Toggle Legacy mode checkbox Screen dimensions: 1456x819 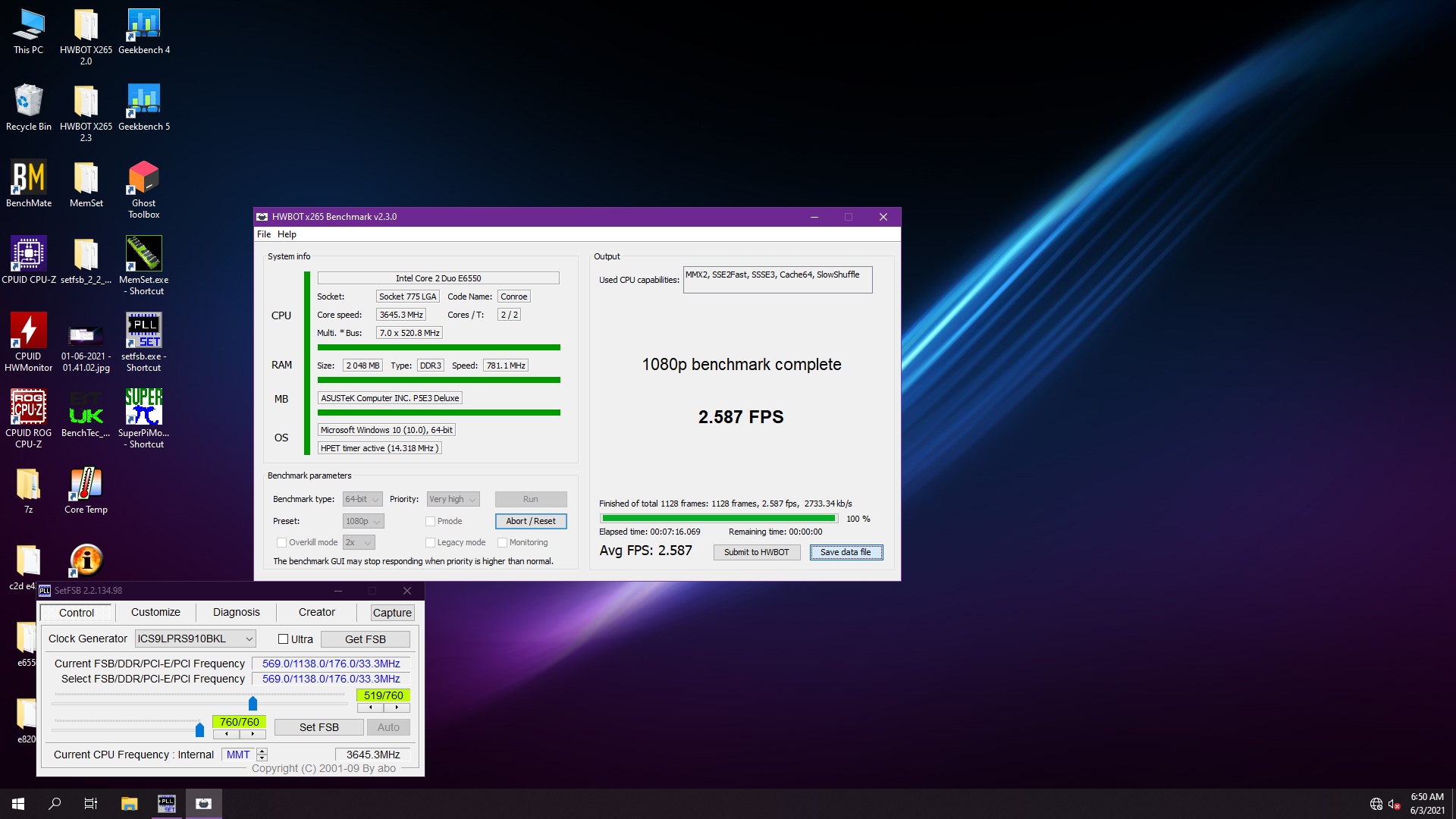430,542
